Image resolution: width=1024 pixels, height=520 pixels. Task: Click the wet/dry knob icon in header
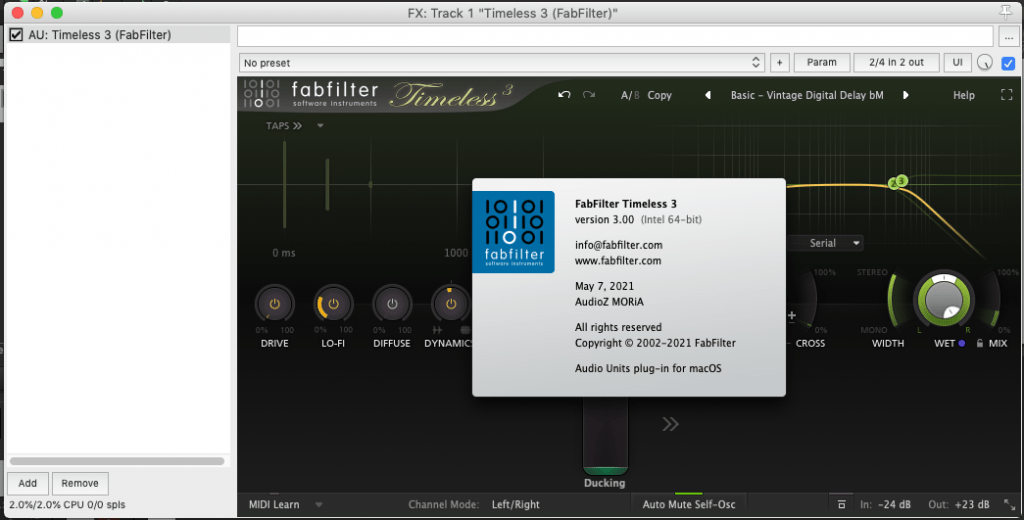pyautogui.click(x=985, y=63)
